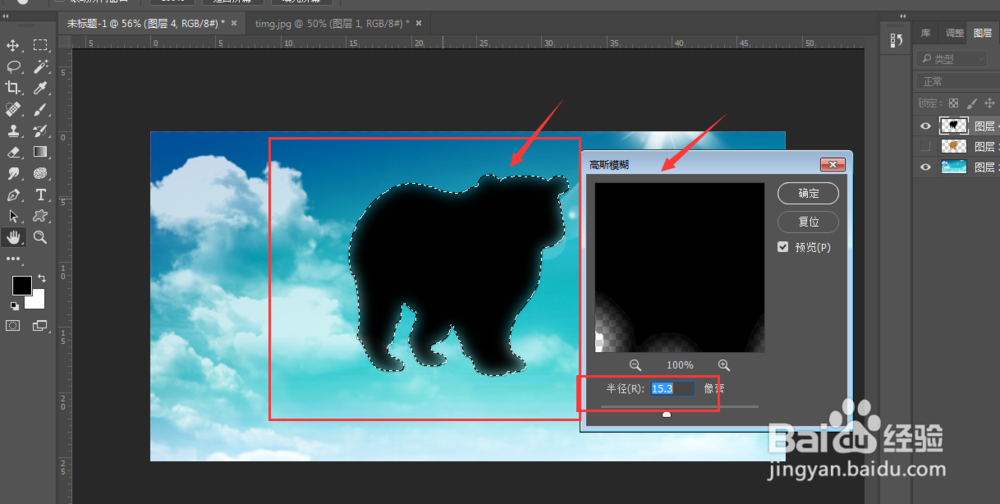Select the Smudge tool
This screenshot has height=504, width=1000.
point(13,173)
